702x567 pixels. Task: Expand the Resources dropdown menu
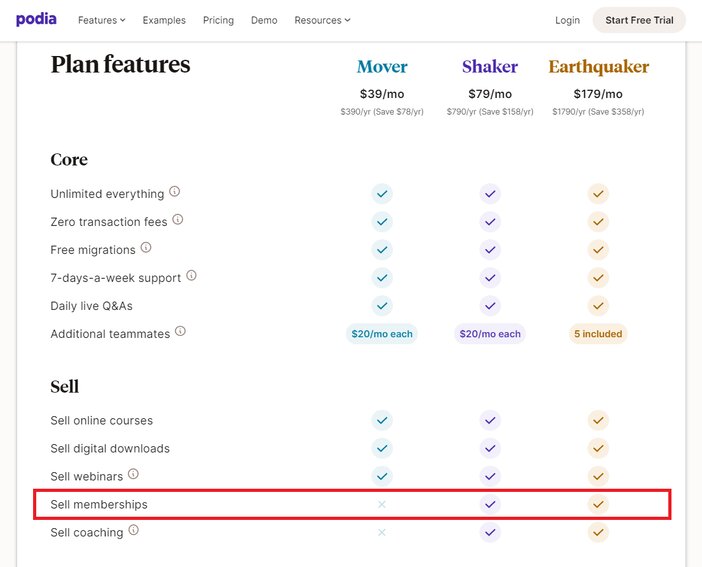click(322, 20)
